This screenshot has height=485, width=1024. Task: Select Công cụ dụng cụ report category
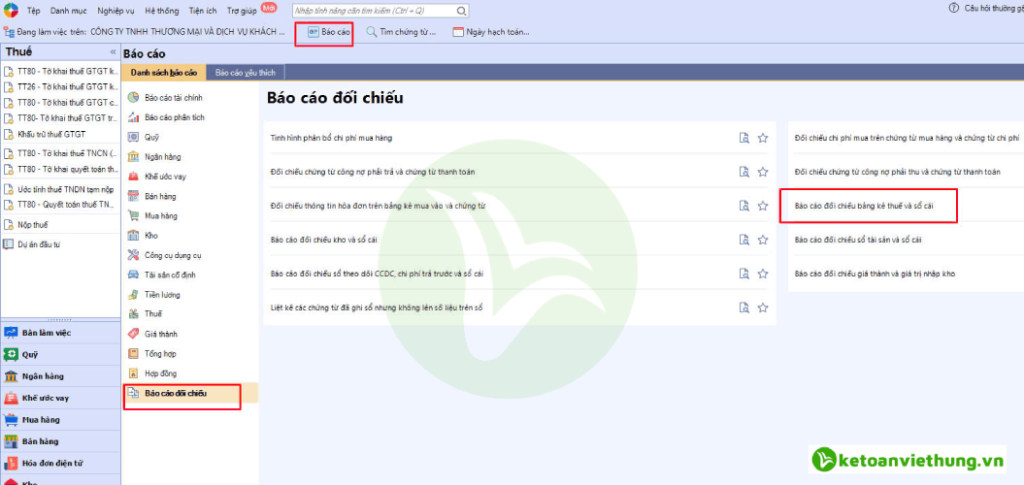click(174, 255)
